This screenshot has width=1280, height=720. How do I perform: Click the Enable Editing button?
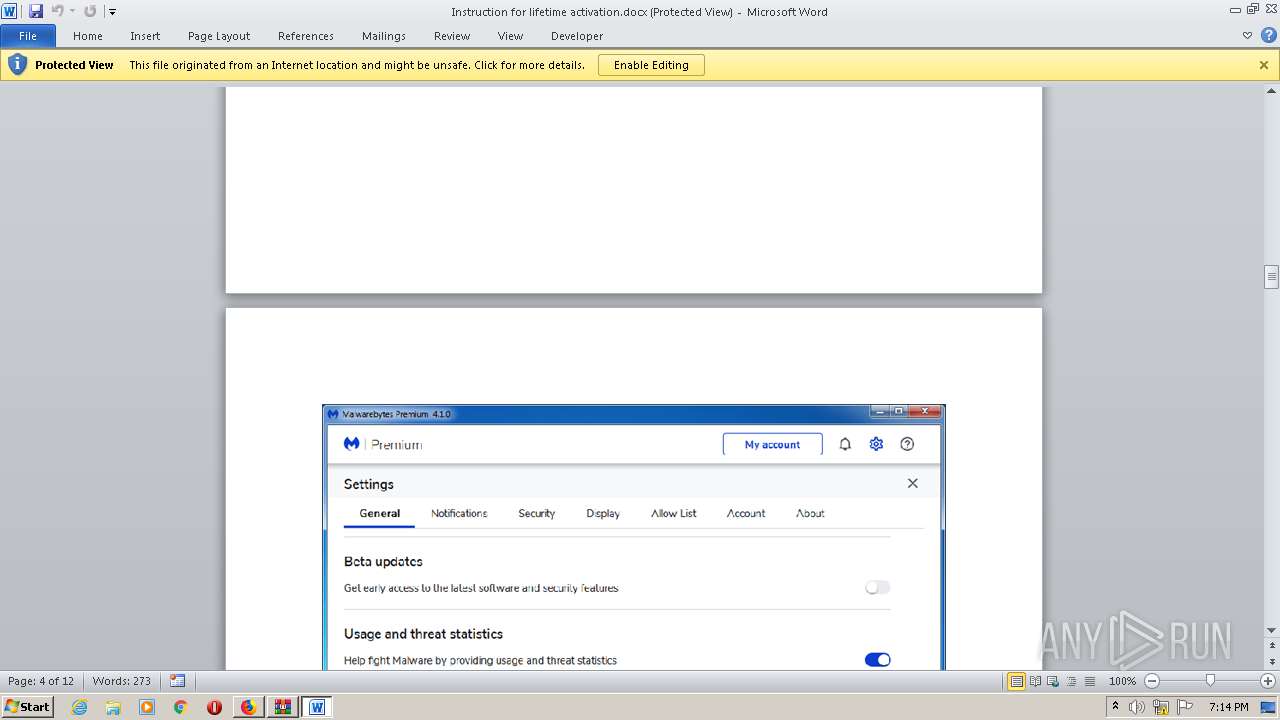tap(651, 65)
